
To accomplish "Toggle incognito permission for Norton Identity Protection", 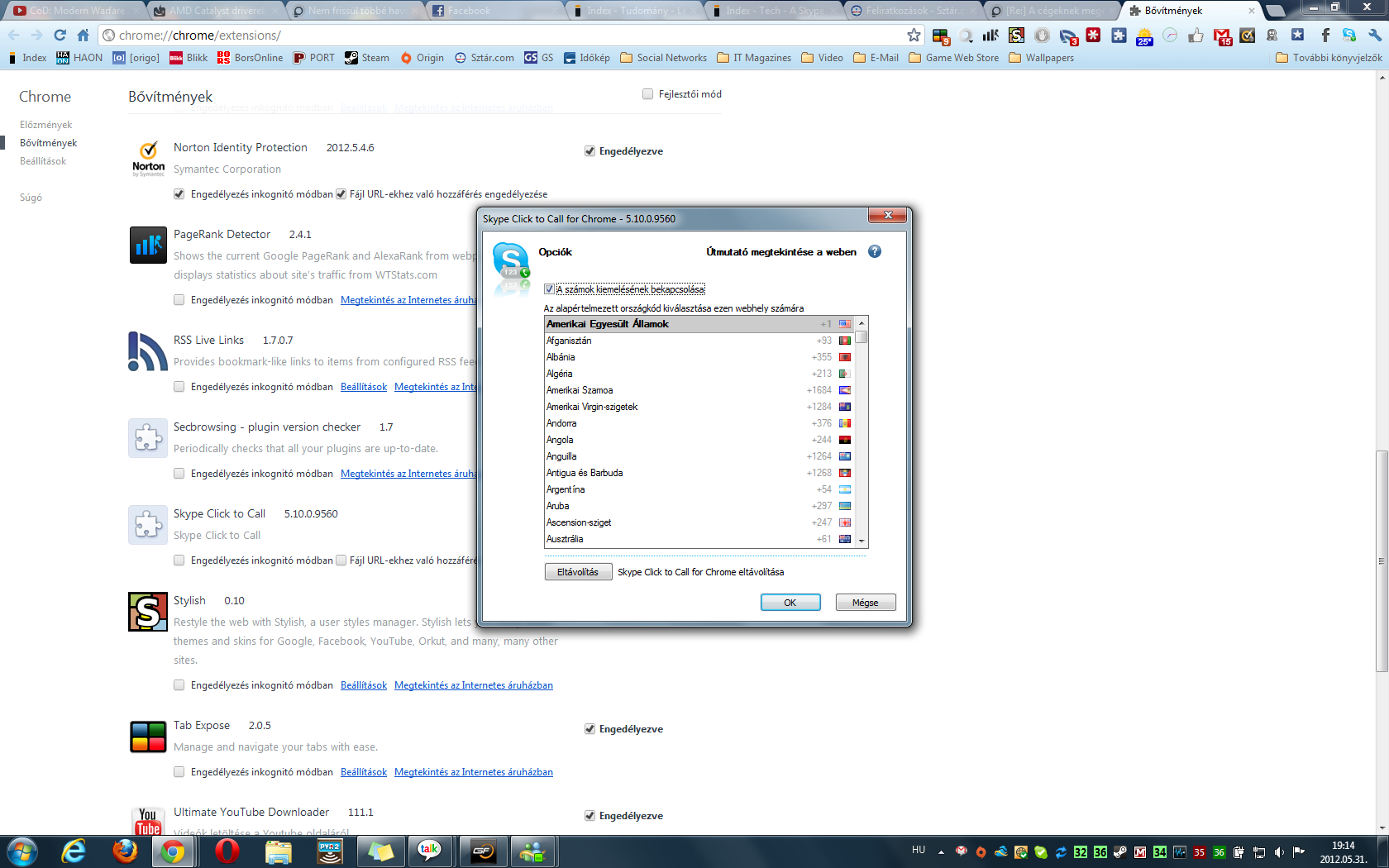I will [179, 194].
